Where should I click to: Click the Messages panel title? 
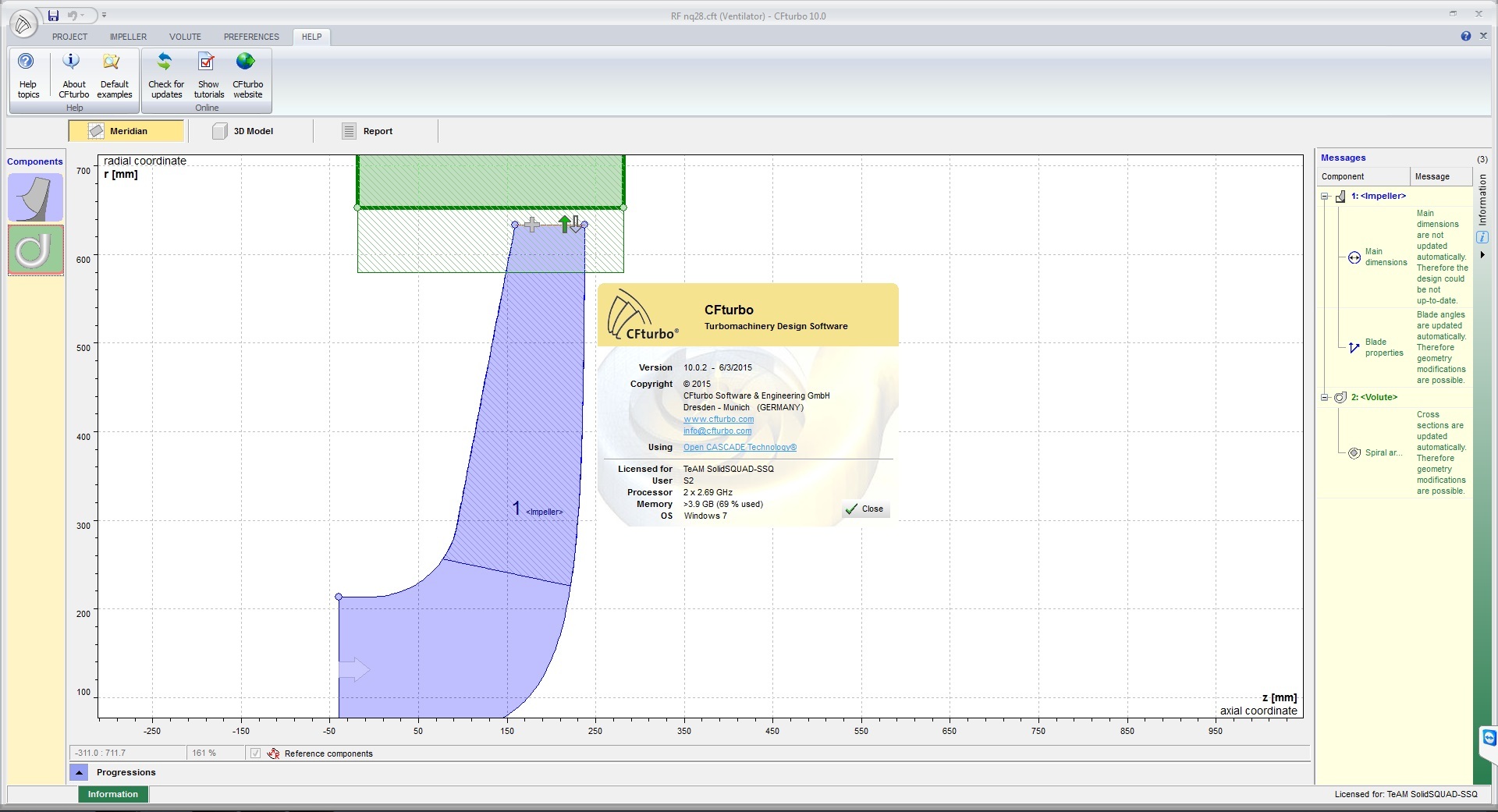click(1343, 158)
